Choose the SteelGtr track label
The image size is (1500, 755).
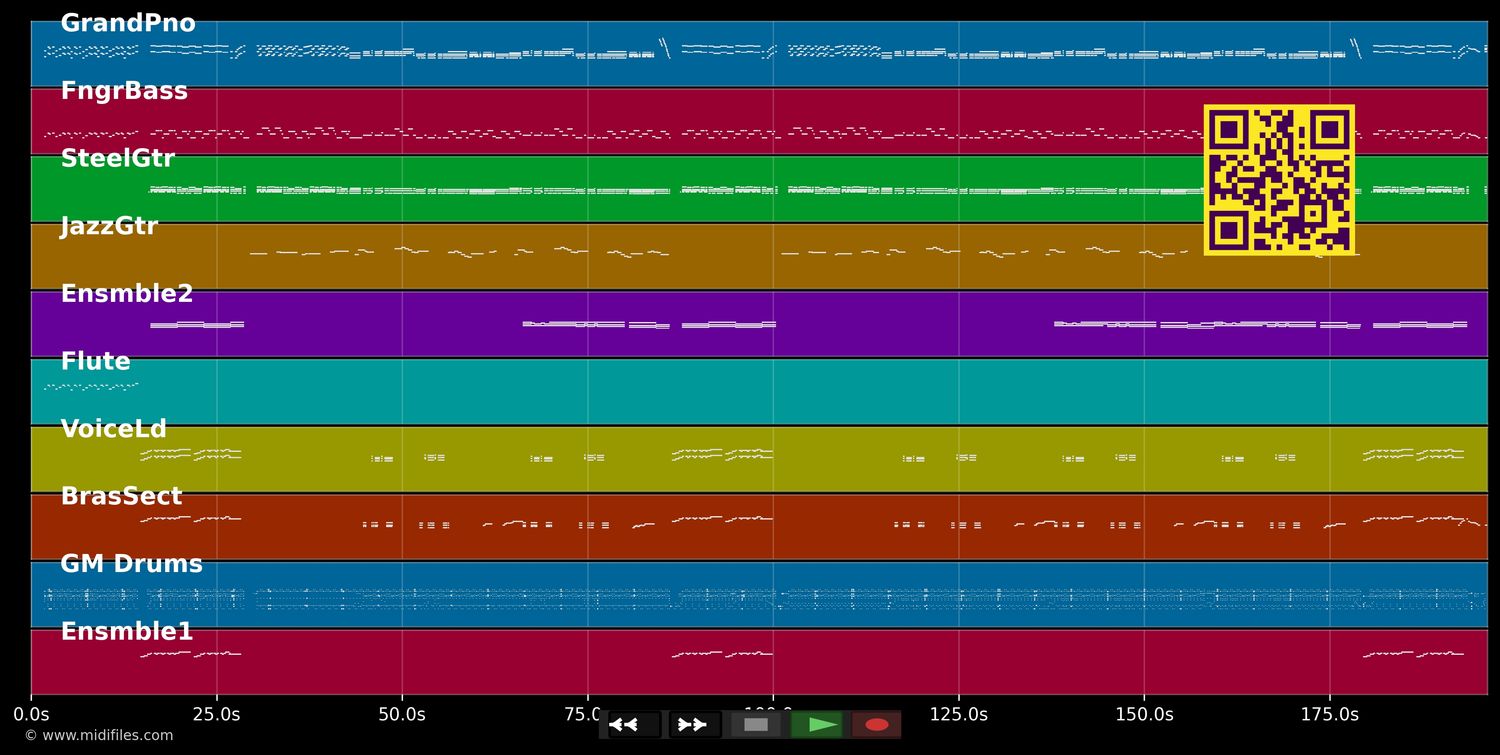coord(118,159)
